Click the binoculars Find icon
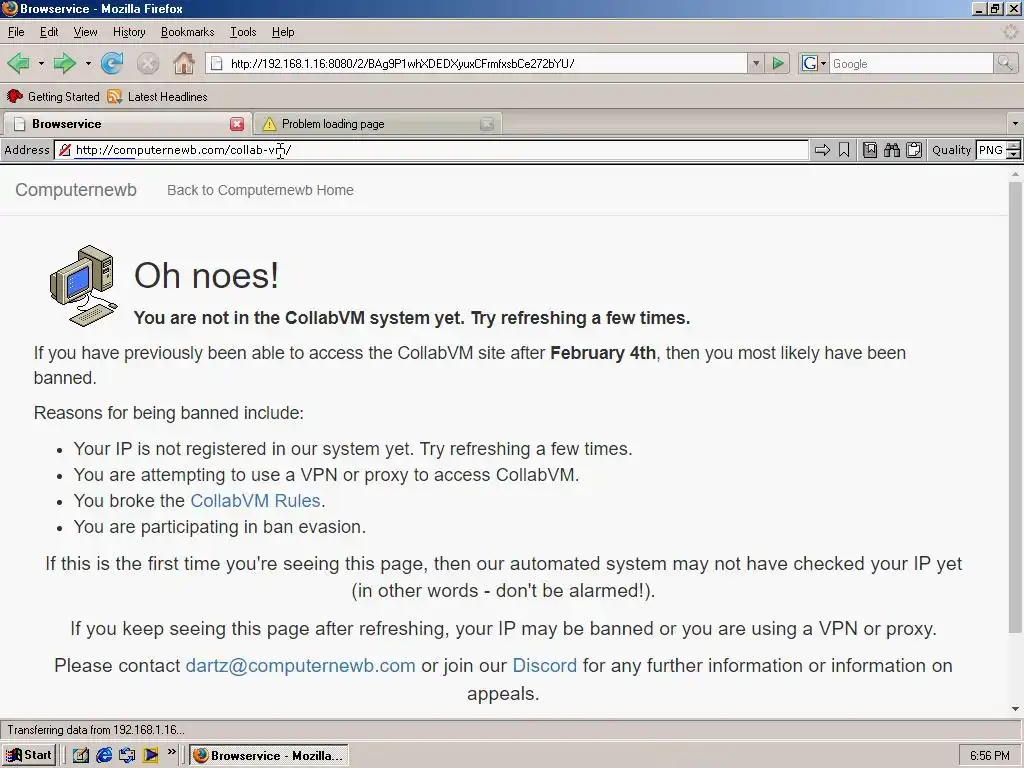 892,150
